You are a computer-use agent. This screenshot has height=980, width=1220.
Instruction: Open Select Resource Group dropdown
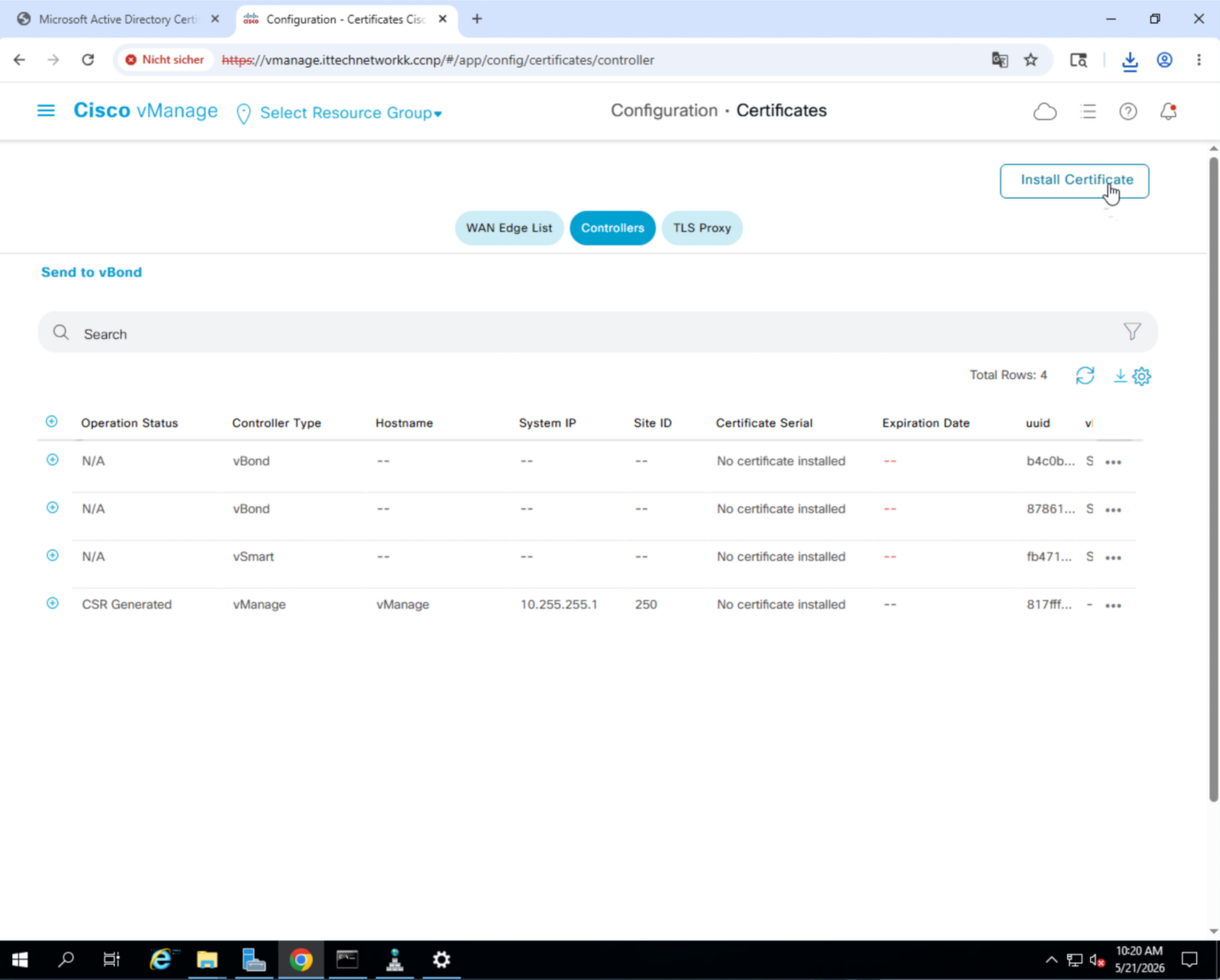[x=350, y=113]
